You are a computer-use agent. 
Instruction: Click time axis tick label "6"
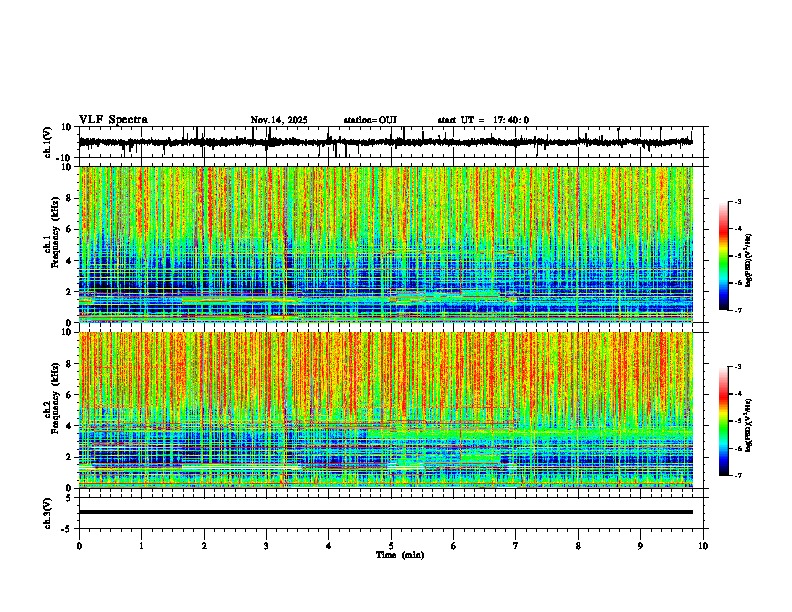pos(454,546)
